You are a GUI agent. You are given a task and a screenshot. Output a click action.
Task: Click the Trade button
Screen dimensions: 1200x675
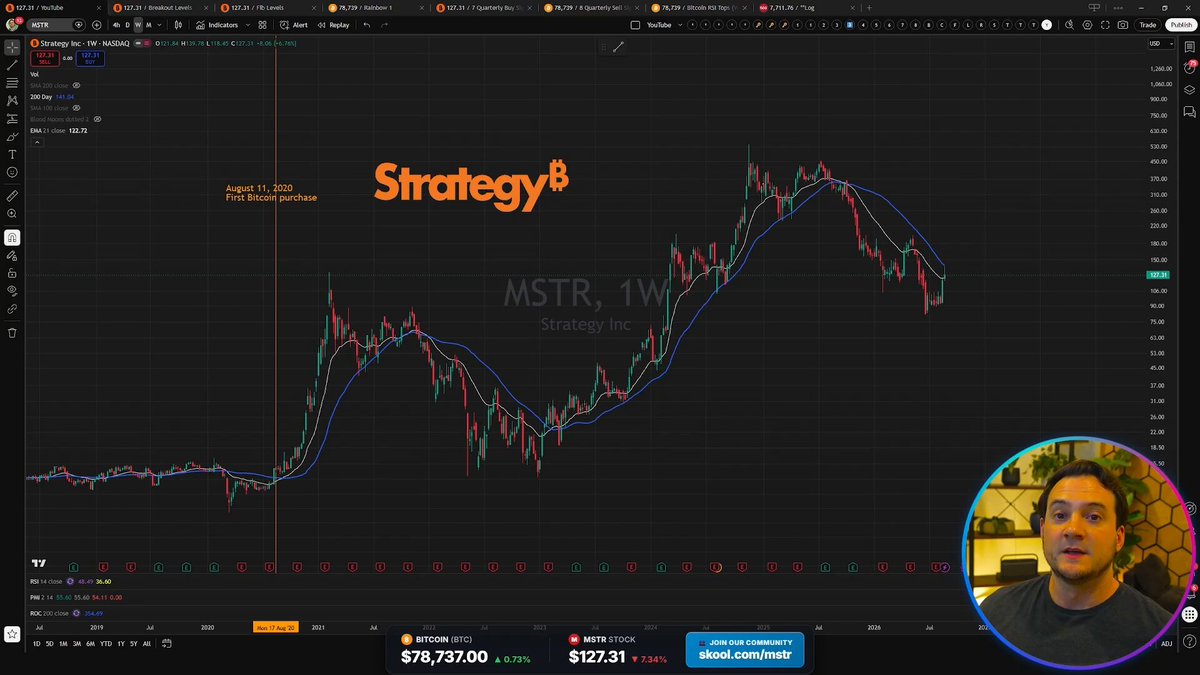point(1147,25)
